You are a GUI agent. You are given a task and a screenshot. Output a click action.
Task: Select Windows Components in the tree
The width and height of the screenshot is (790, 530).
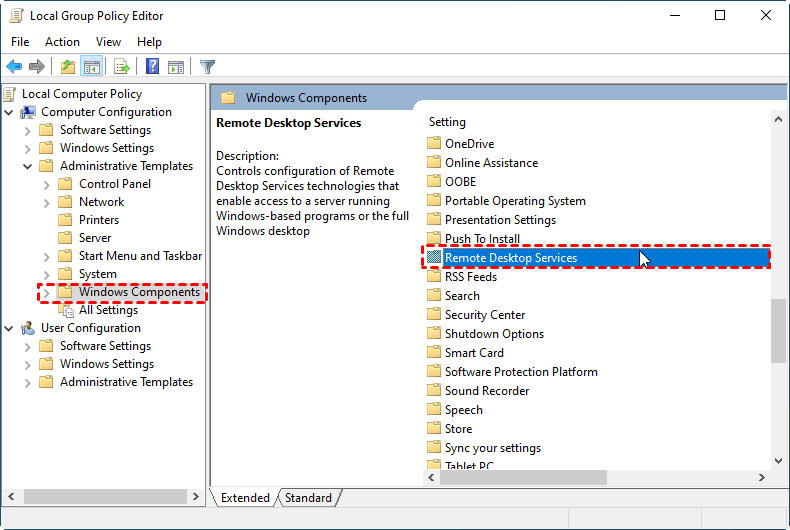(x=139, y=292)
